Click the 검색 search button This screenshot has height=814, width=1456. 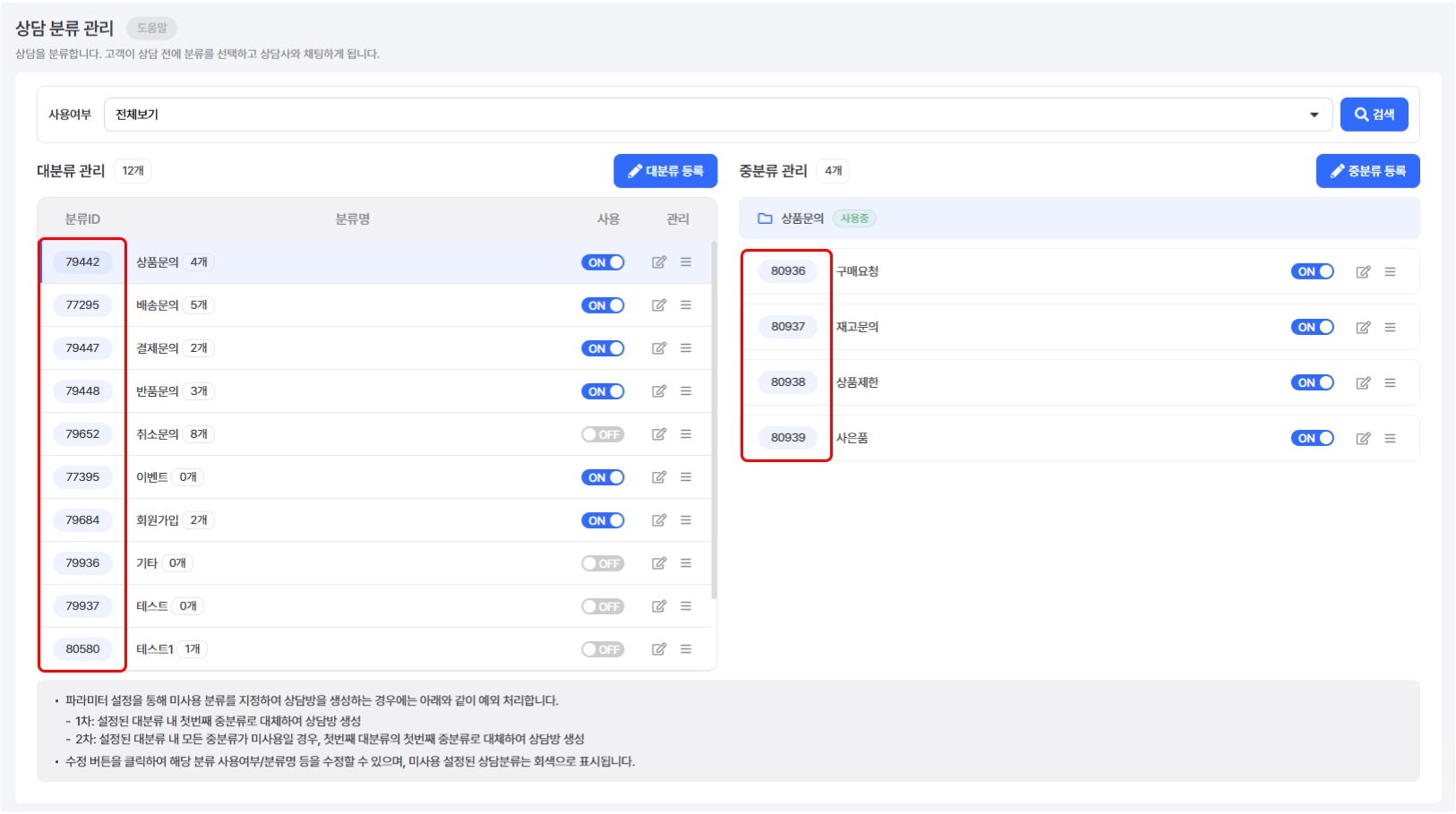pos(1374,115)
